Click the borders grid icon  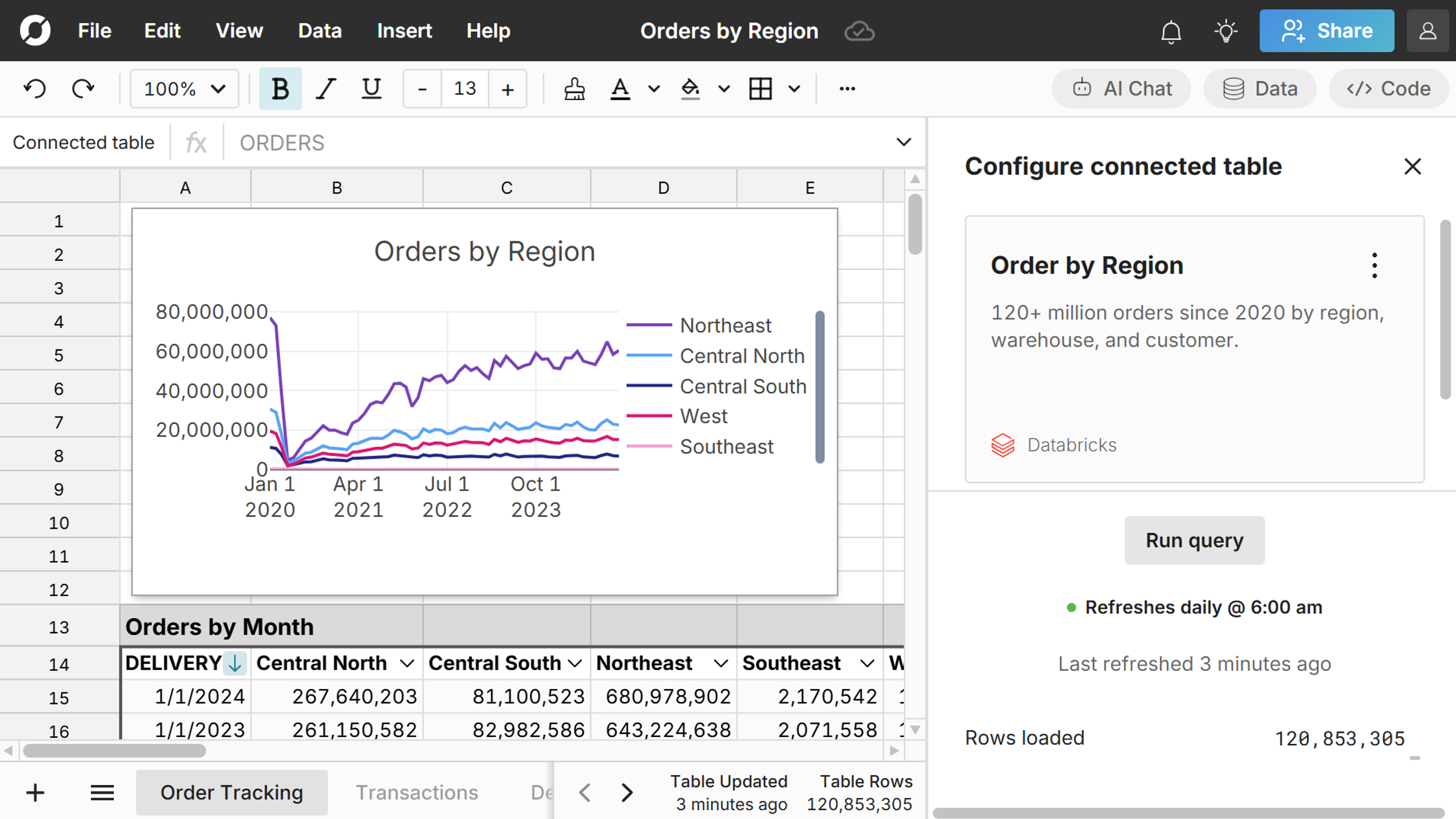pos(760,89)
